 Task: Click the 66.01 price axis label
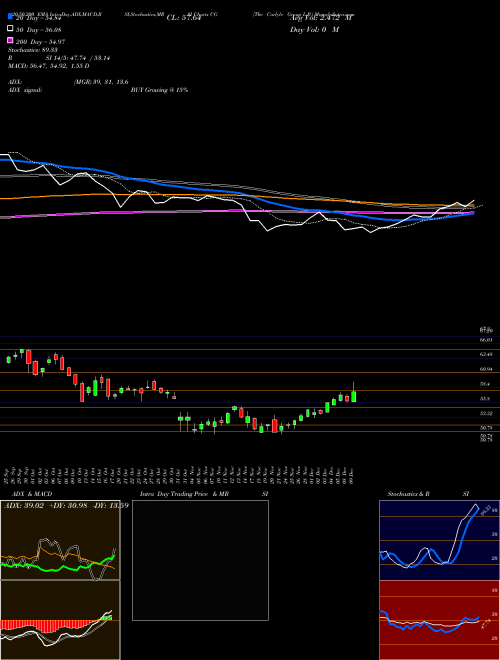point(486,339)
